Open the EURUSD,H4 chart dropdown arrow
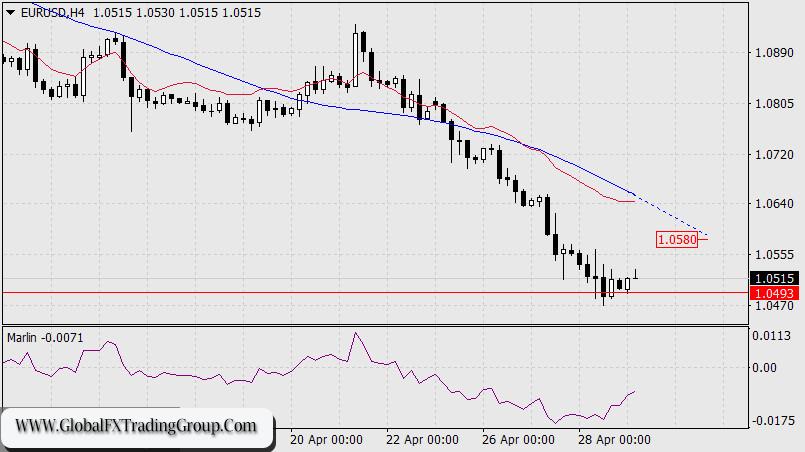The image size is (805, 452). [10, 13]
